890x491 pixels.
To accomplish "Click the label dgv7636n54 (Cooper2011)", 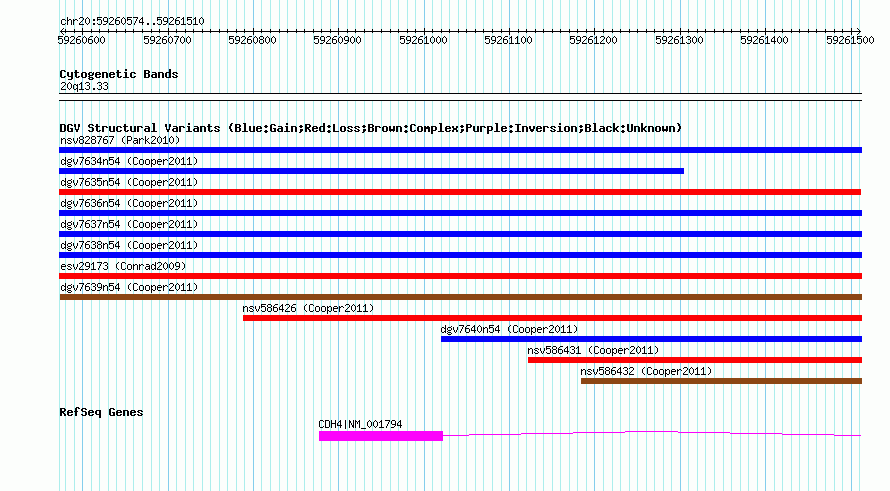I will (x=129, y=203).
